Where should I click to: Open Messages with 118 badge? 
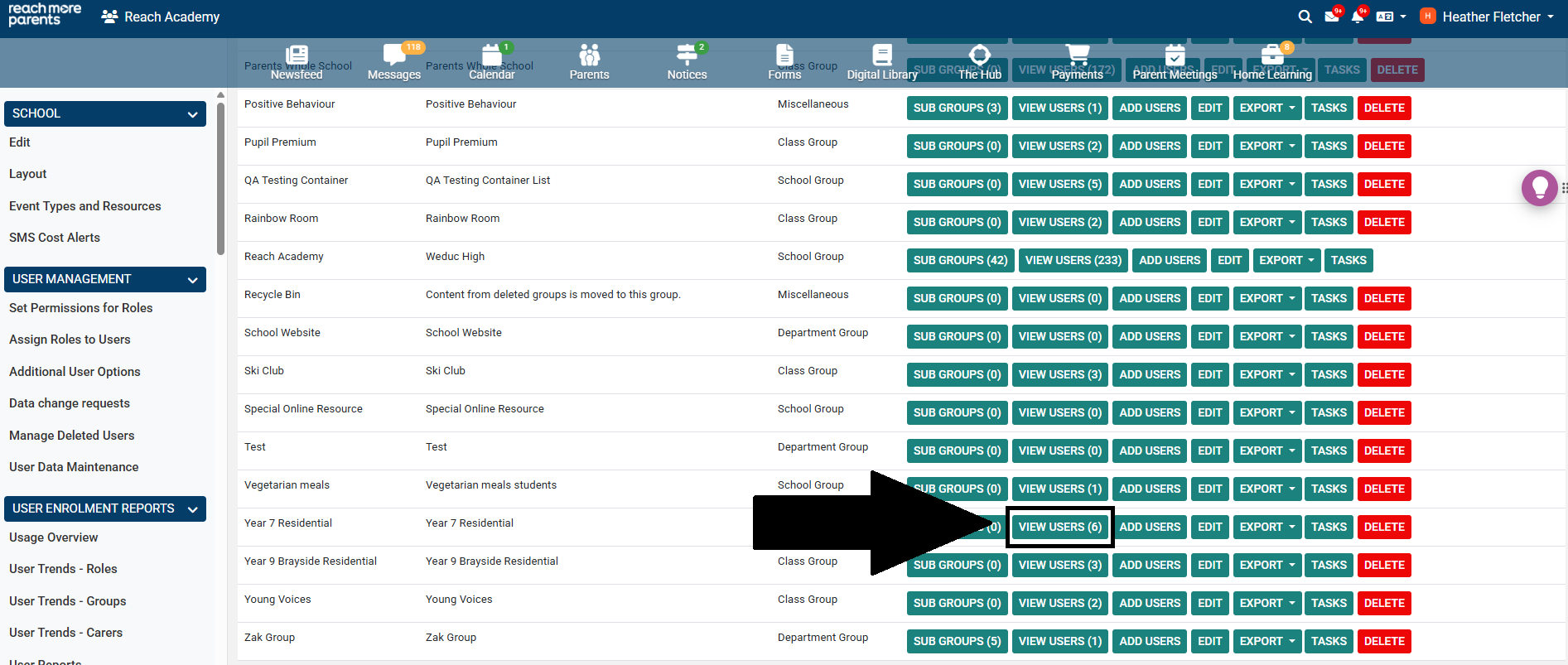(x=394, y=62)
